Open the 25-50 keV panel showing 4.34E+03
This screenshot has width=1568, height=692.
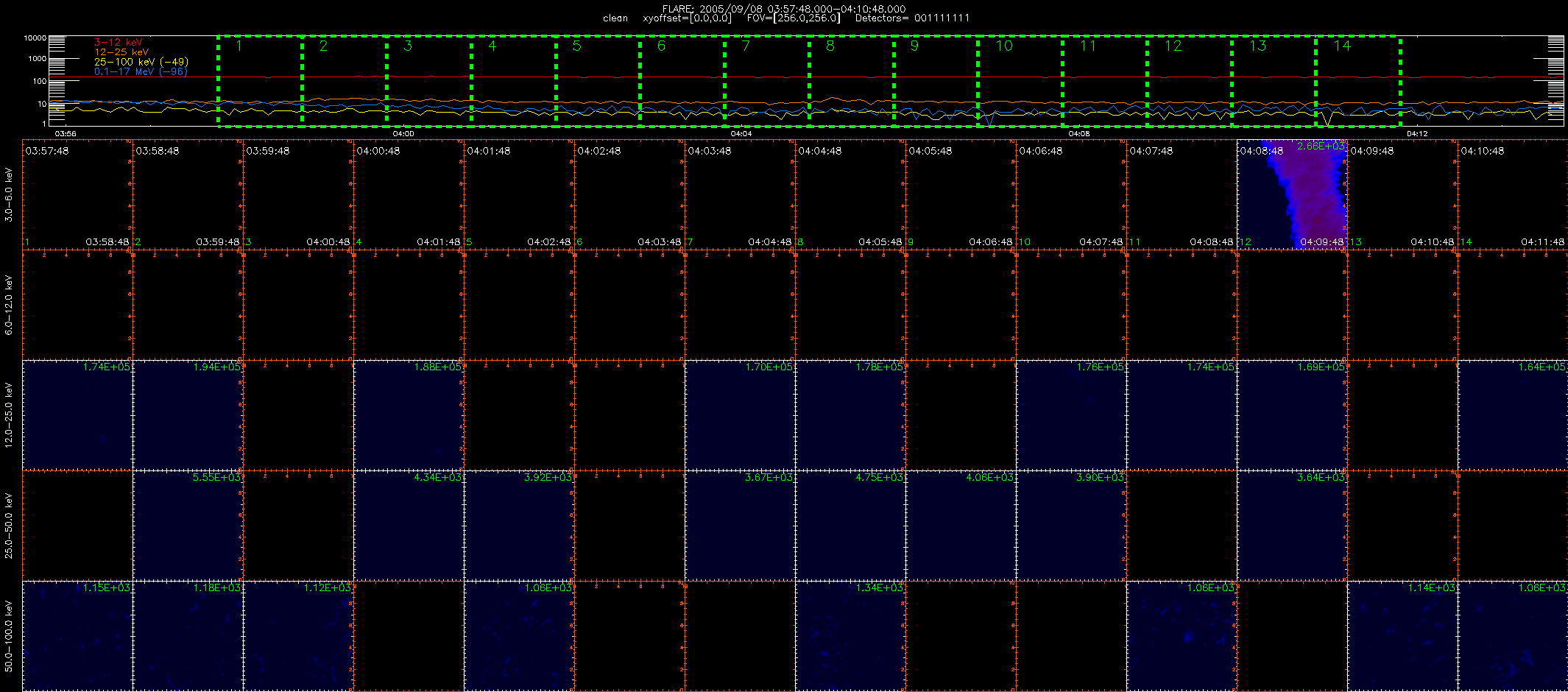pyautogui.click(x=409, y=526)
